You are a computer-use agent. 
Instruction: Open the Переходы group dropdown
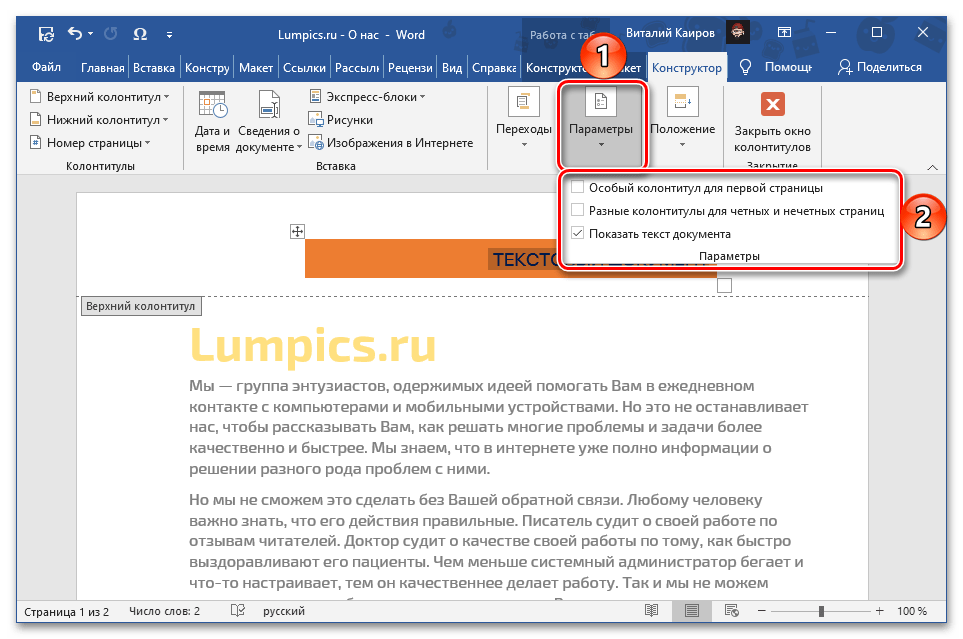click(x=524, y=119)
